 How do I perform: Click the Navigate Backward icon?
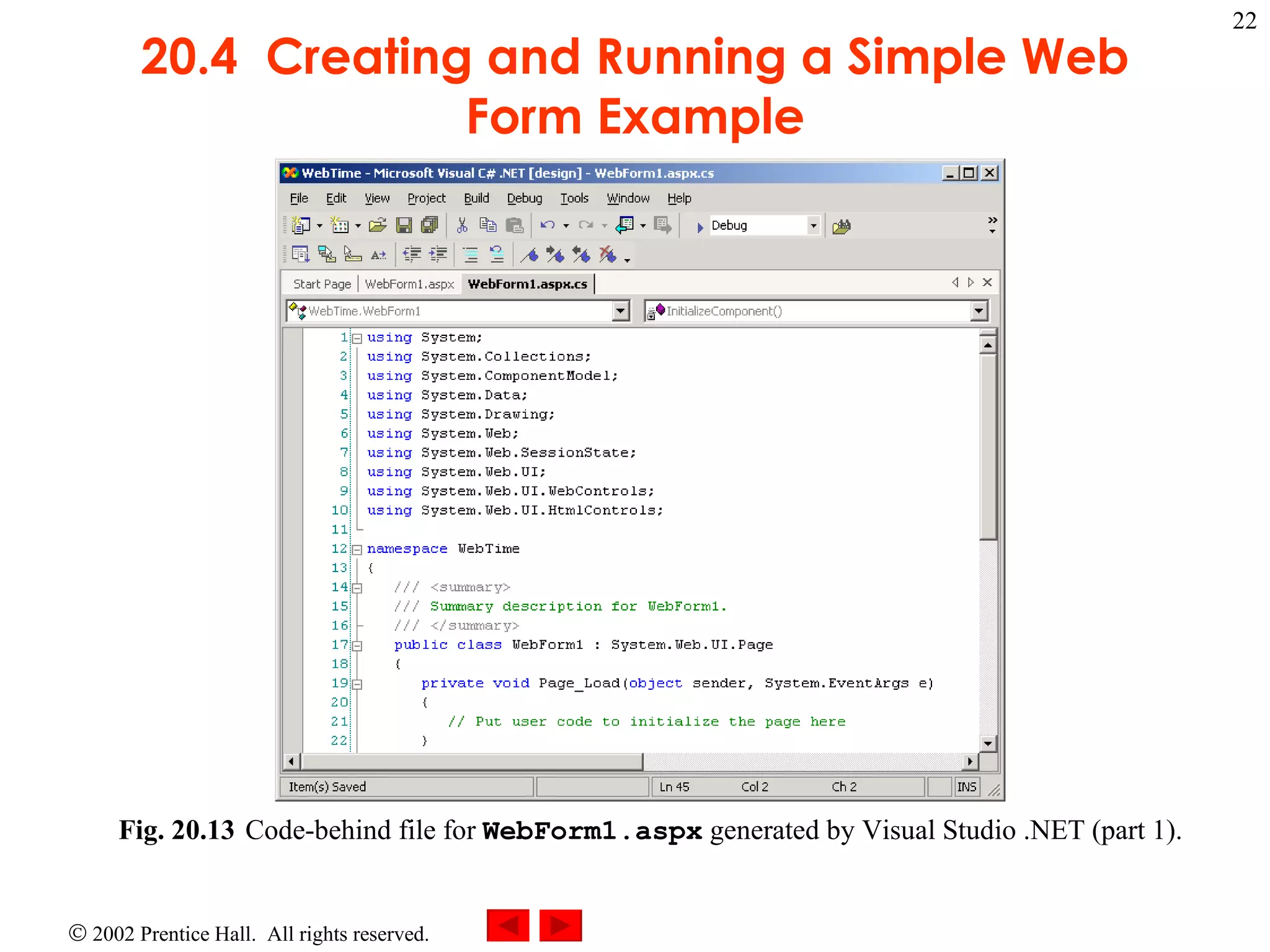tap(624, 226)
